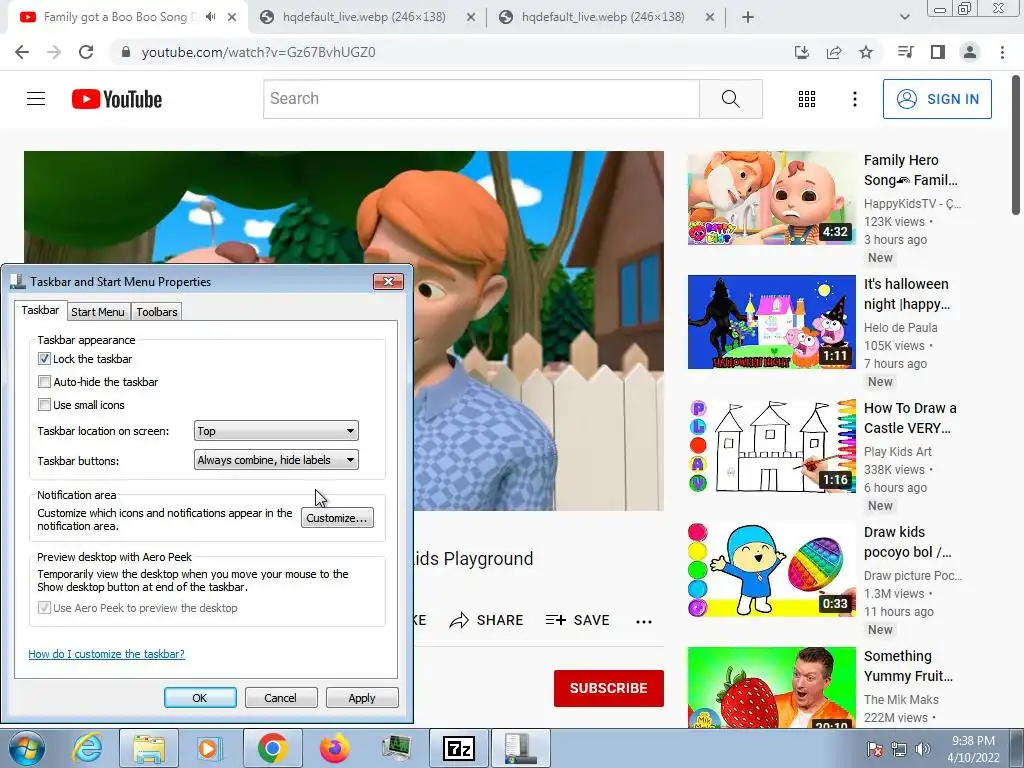Mute the tab via speaker icon

tap(210, 17)
